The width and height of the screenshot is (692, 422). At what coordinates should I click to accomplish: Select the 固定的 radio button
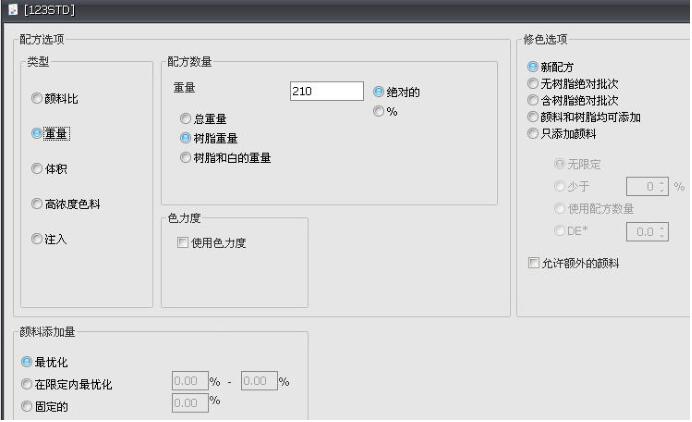point(26,406)
